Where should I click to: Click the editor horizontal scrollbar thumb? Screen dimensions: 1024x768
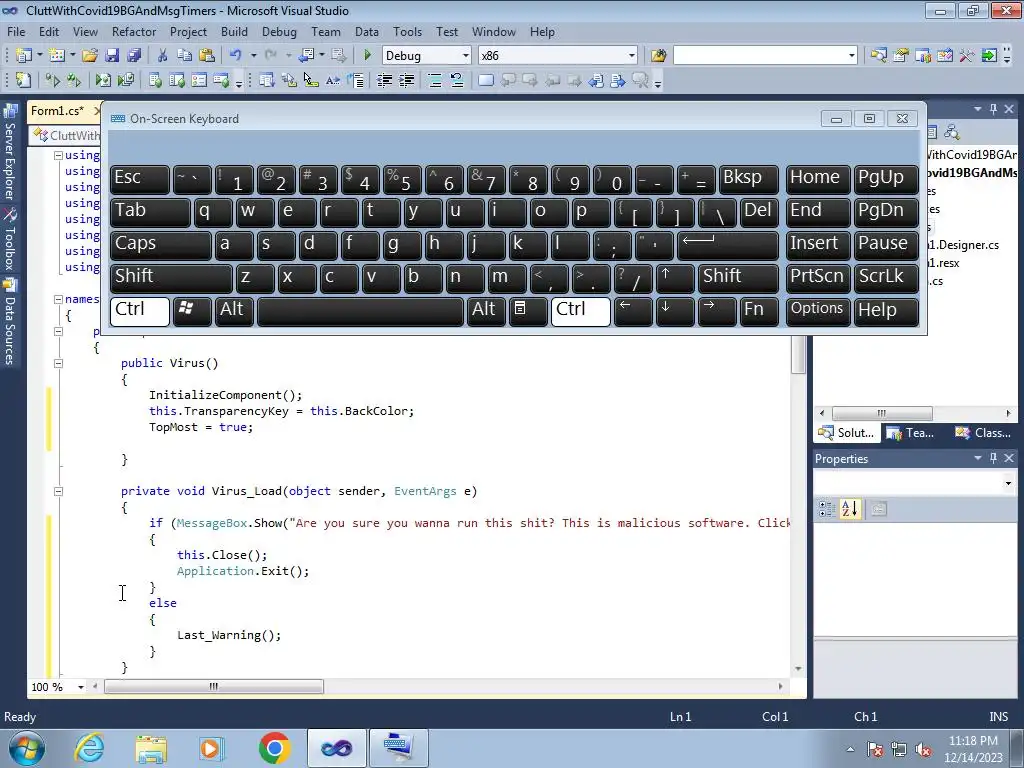point(214,686)
